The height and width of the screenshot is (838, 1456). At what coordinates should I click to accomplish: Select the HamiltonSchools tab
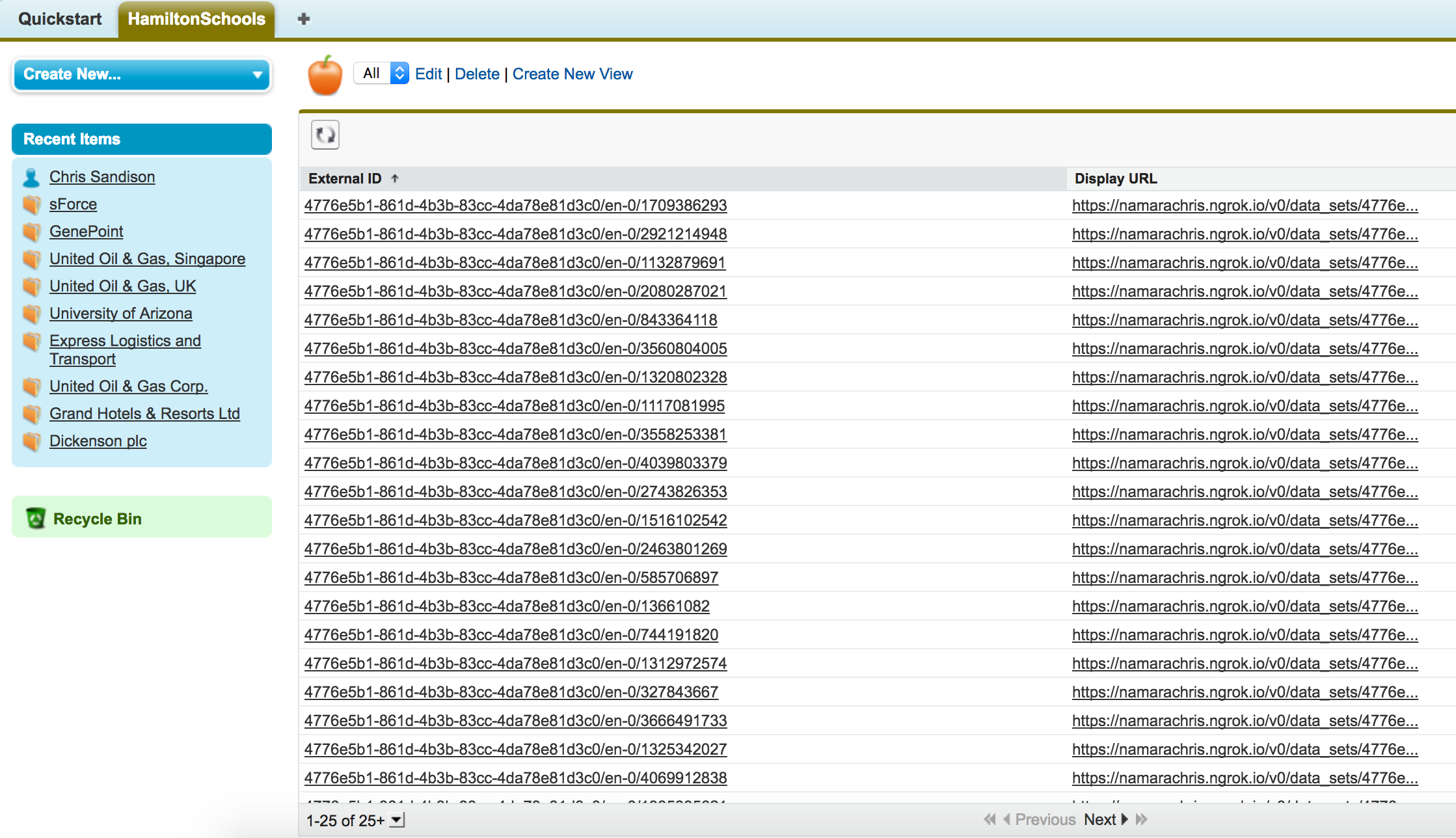(x=195, y=19)
